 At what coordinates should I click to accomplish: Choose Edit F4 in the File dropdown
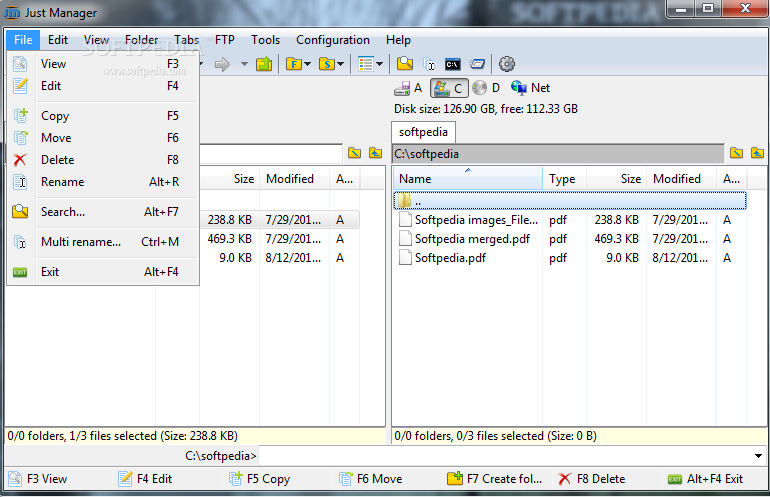(103, 86)
